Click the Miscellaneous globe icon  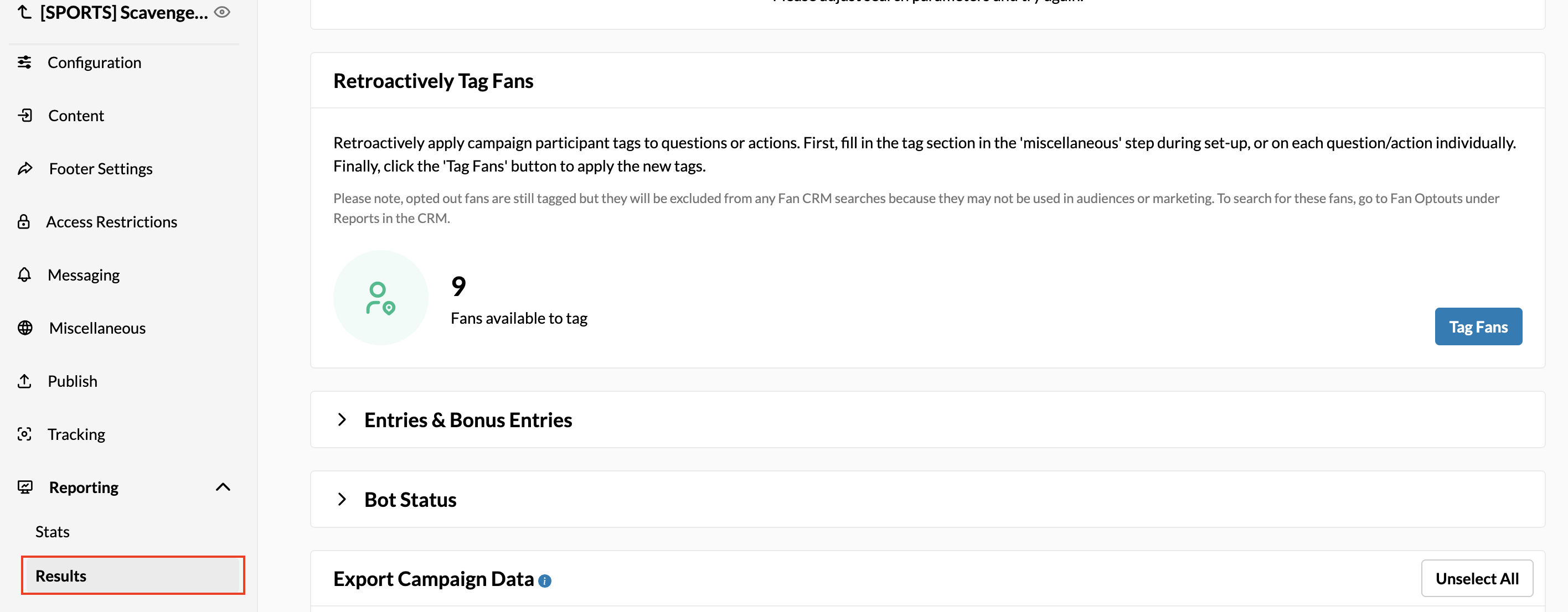(25, 328)
